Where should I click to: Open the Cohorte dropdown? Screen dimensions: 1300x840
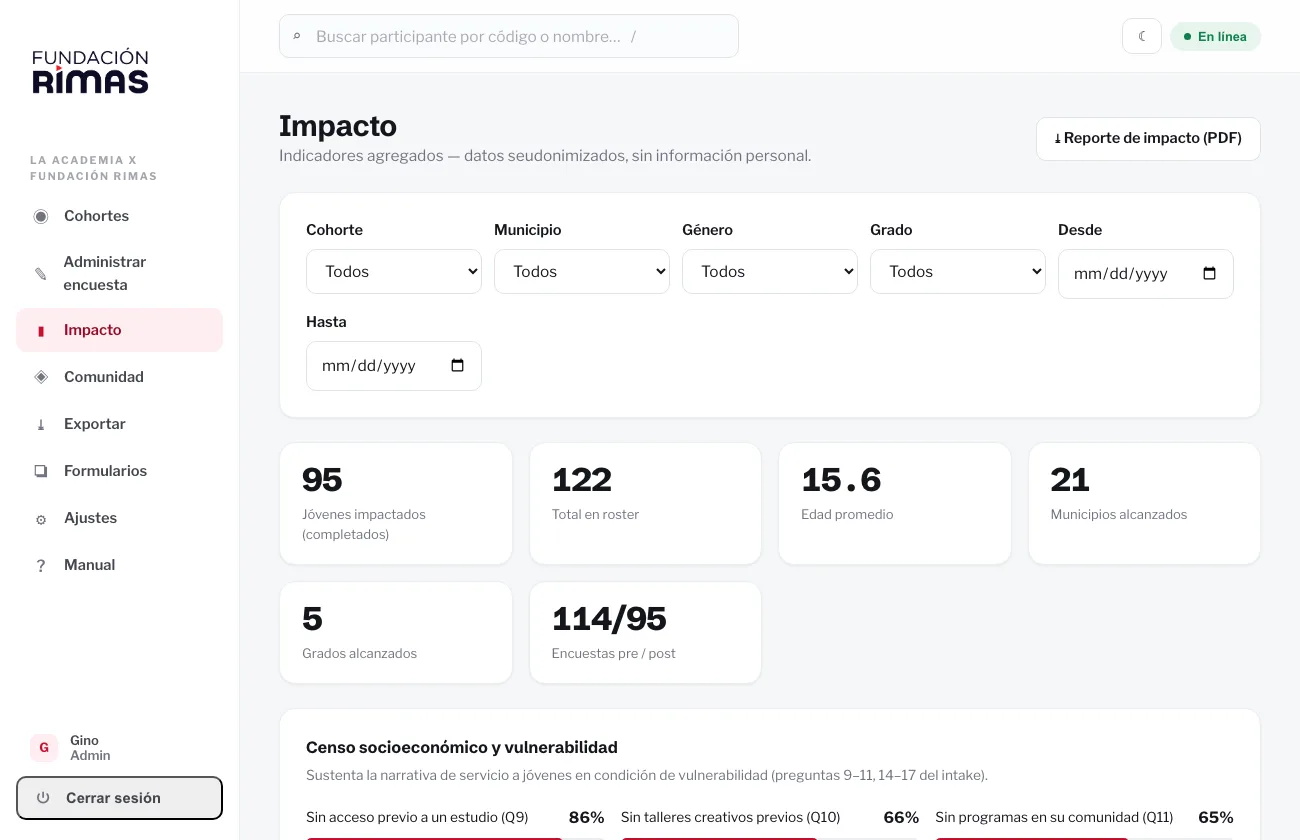click(394, 271)
